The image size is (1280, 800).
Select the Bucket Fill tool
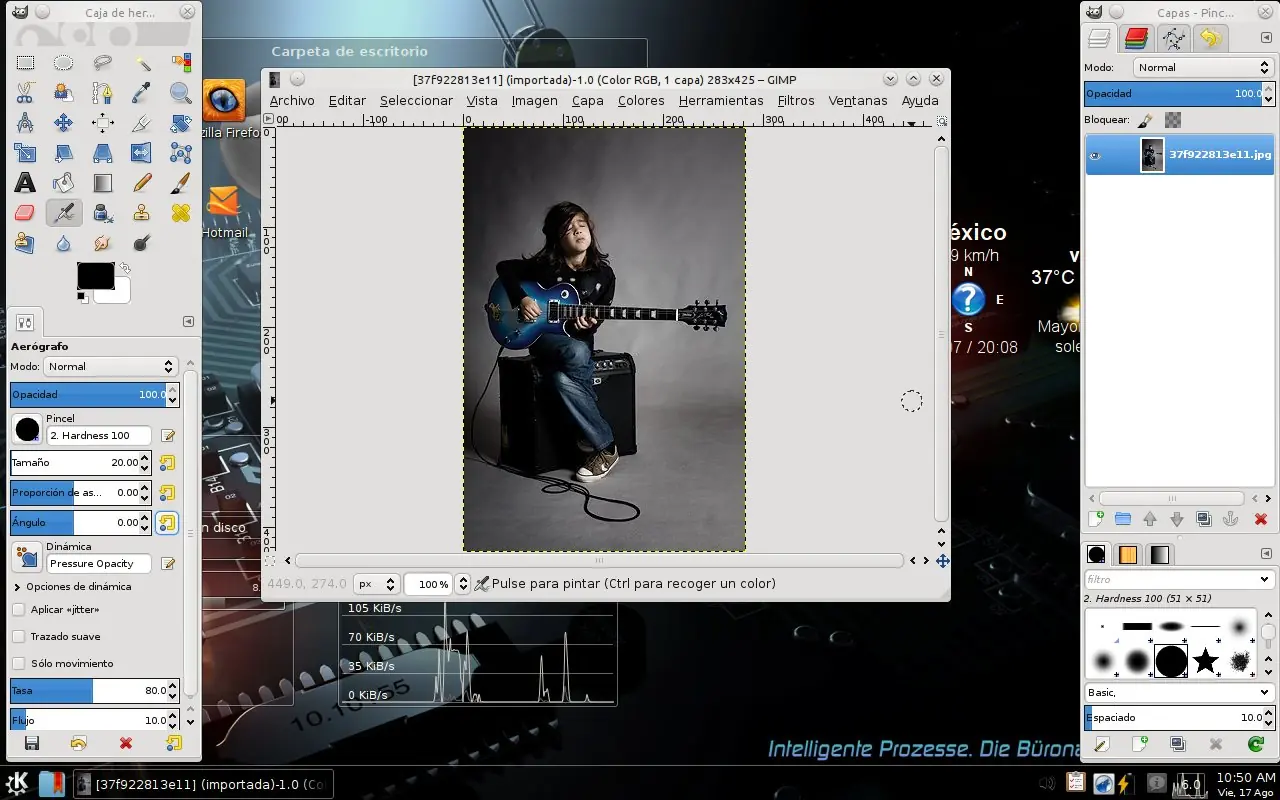pos(63,183)
